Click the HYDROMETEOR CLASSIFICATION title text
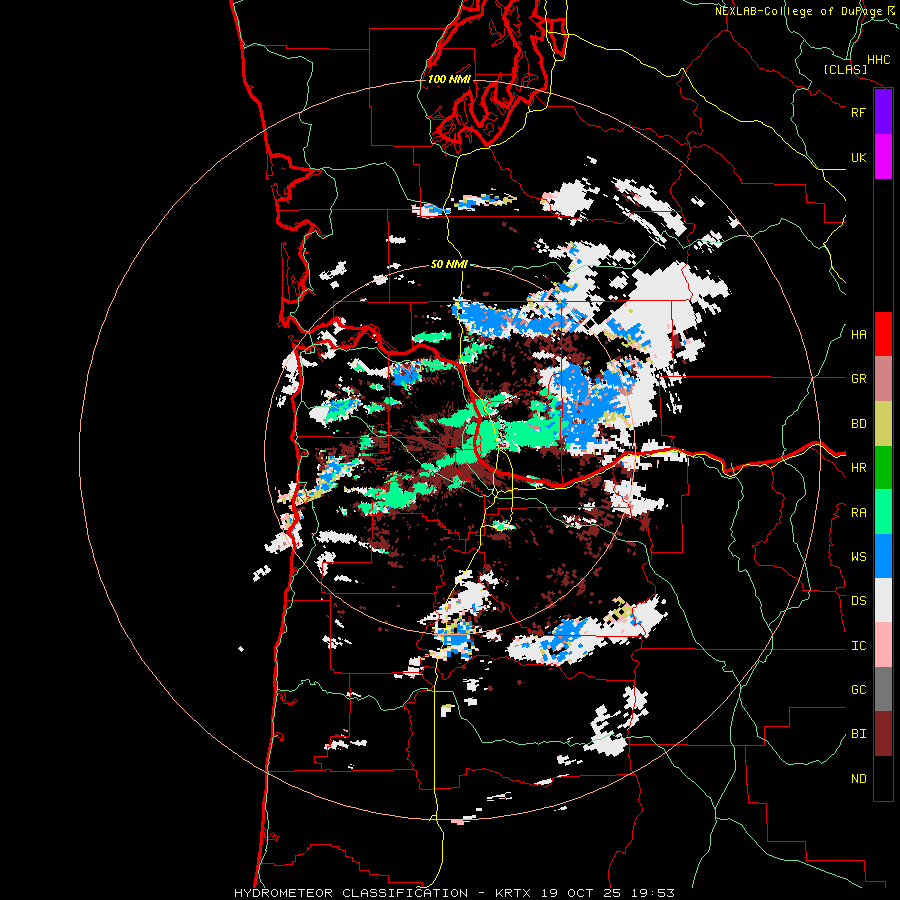900x900 pixels. coord(351,893)
